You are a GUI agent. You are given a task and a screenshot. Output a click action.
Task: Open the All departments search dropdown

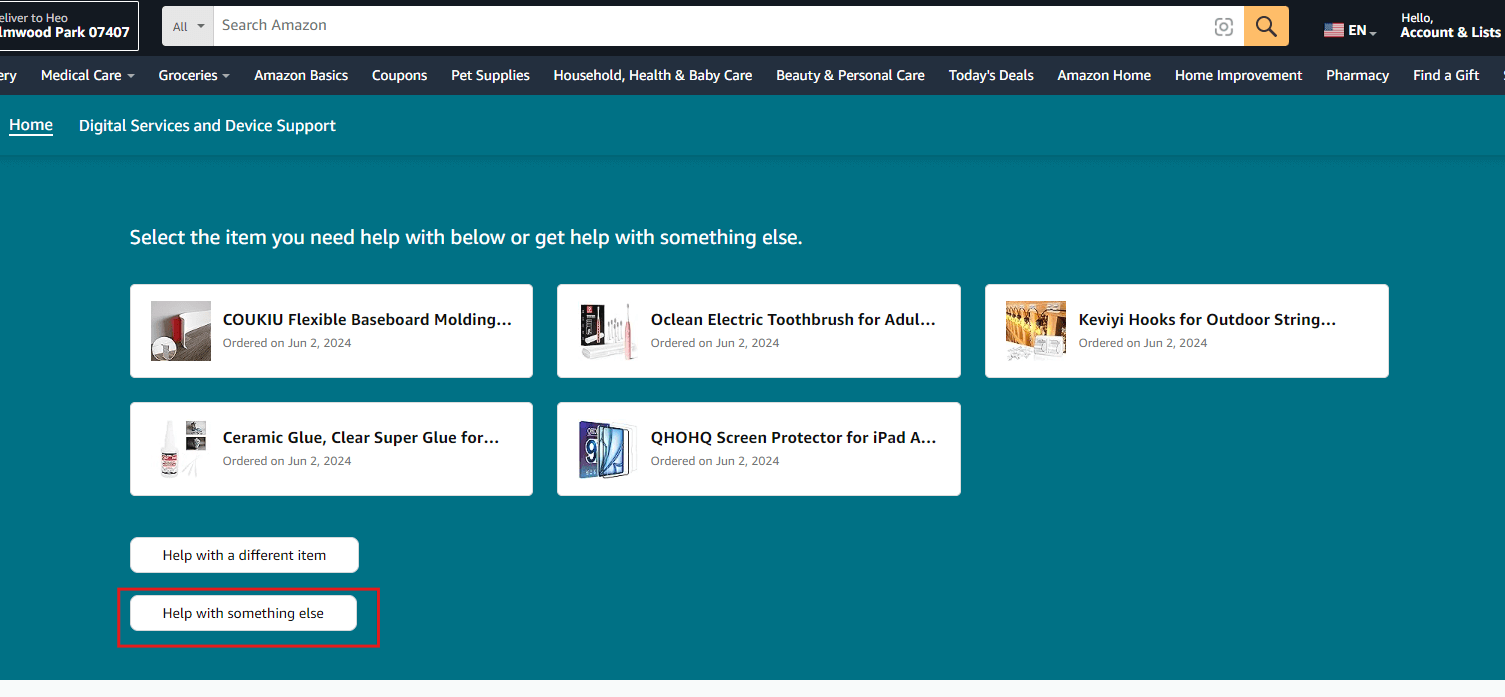click(x=188, y=26)
